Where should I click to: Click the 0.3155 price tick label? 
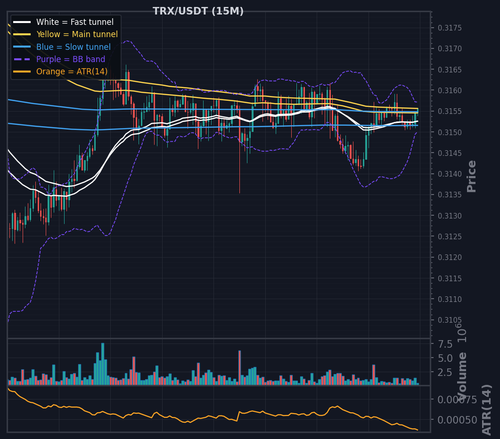450,111
